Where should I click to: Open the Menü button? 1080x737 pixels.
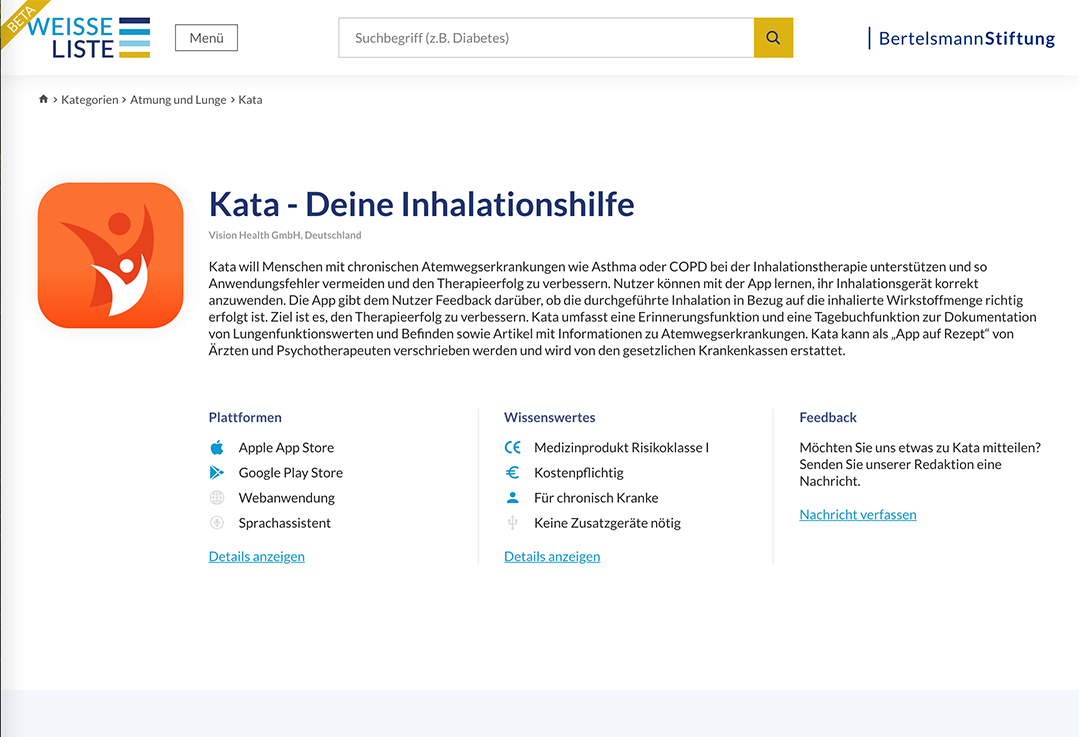(207, 38)
